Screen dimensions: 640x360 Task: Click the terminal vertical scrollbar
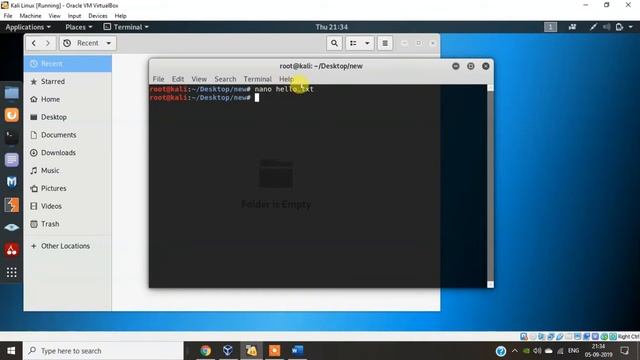point(490,186)
